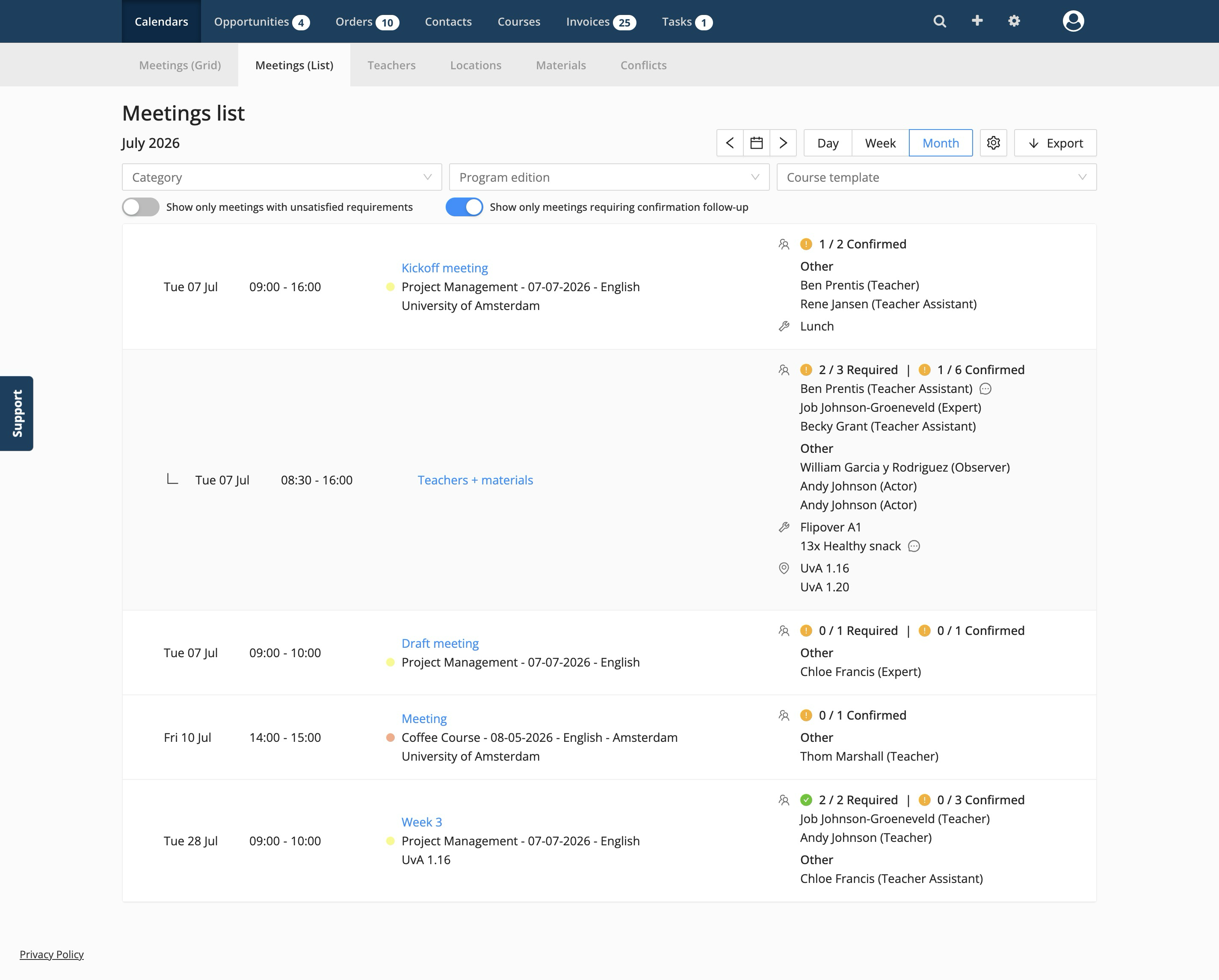The width and height of the screenshot is (1219, 980).
Task: Open the Category dropdown
Action: tap(281, 177)
